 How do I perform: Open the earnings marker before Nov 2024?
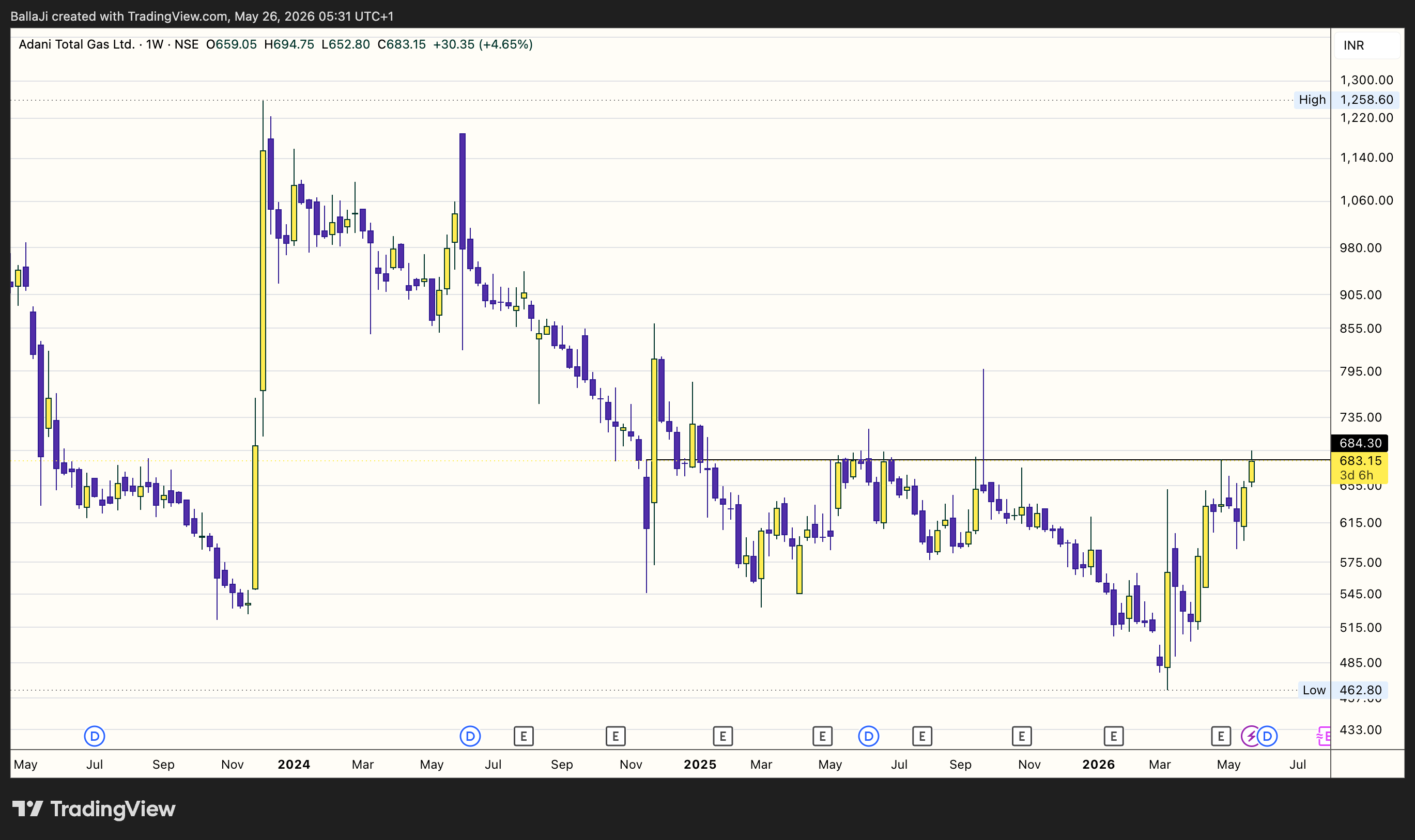click(x=616, y=736)
